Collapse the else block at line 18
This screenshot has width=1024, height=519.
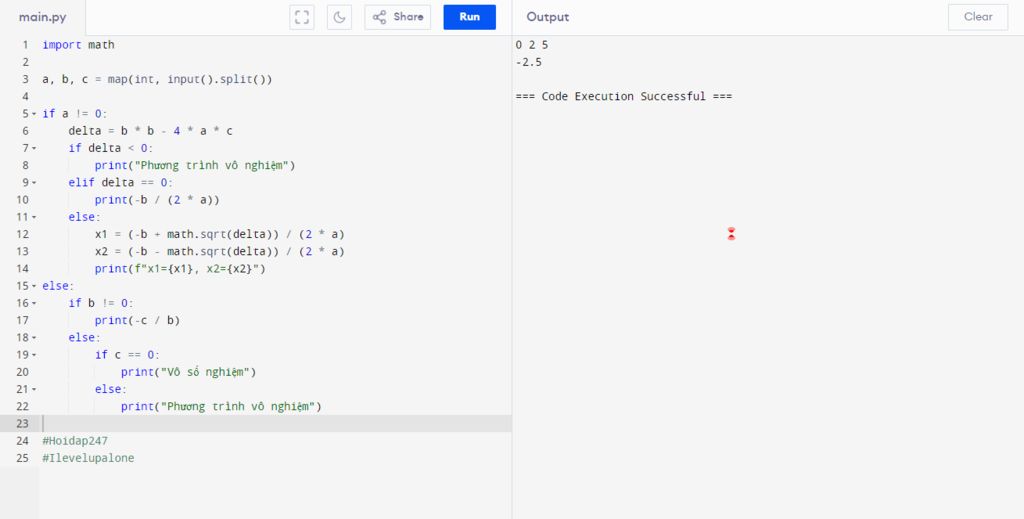(x=34, y=338)
